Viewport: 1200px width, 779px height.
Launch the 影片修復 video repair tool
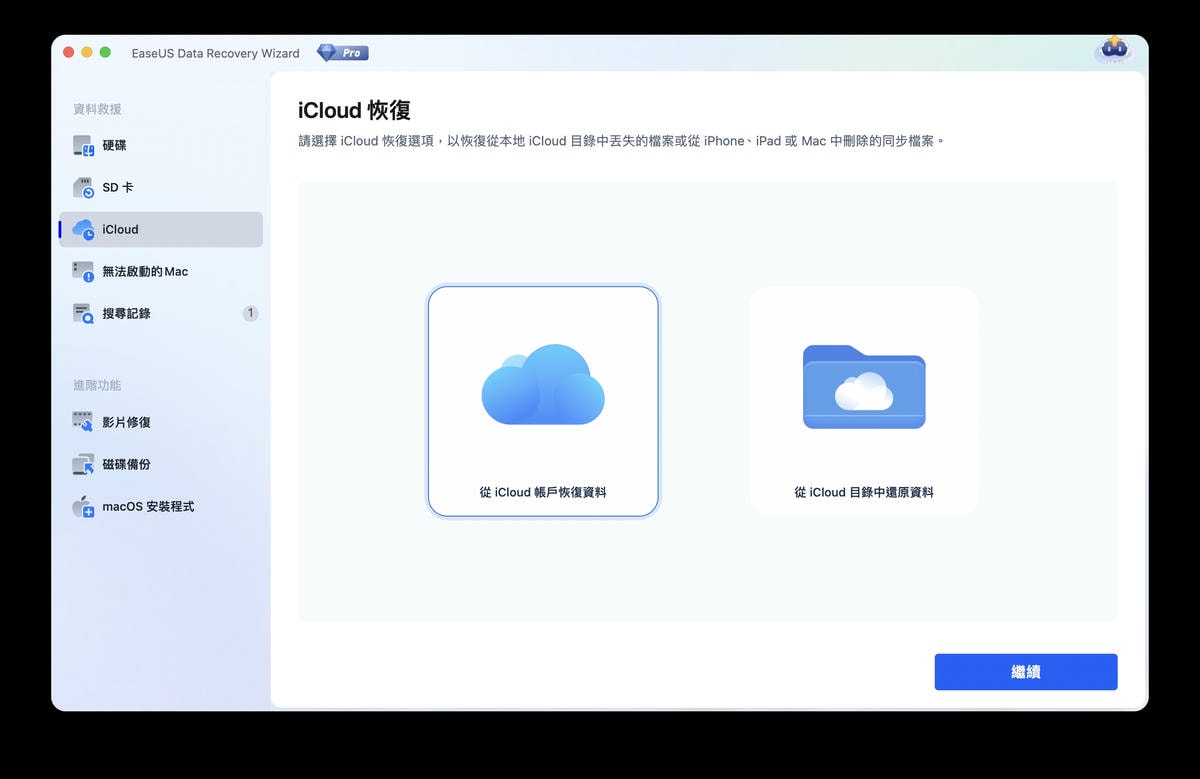coord(126,423)
